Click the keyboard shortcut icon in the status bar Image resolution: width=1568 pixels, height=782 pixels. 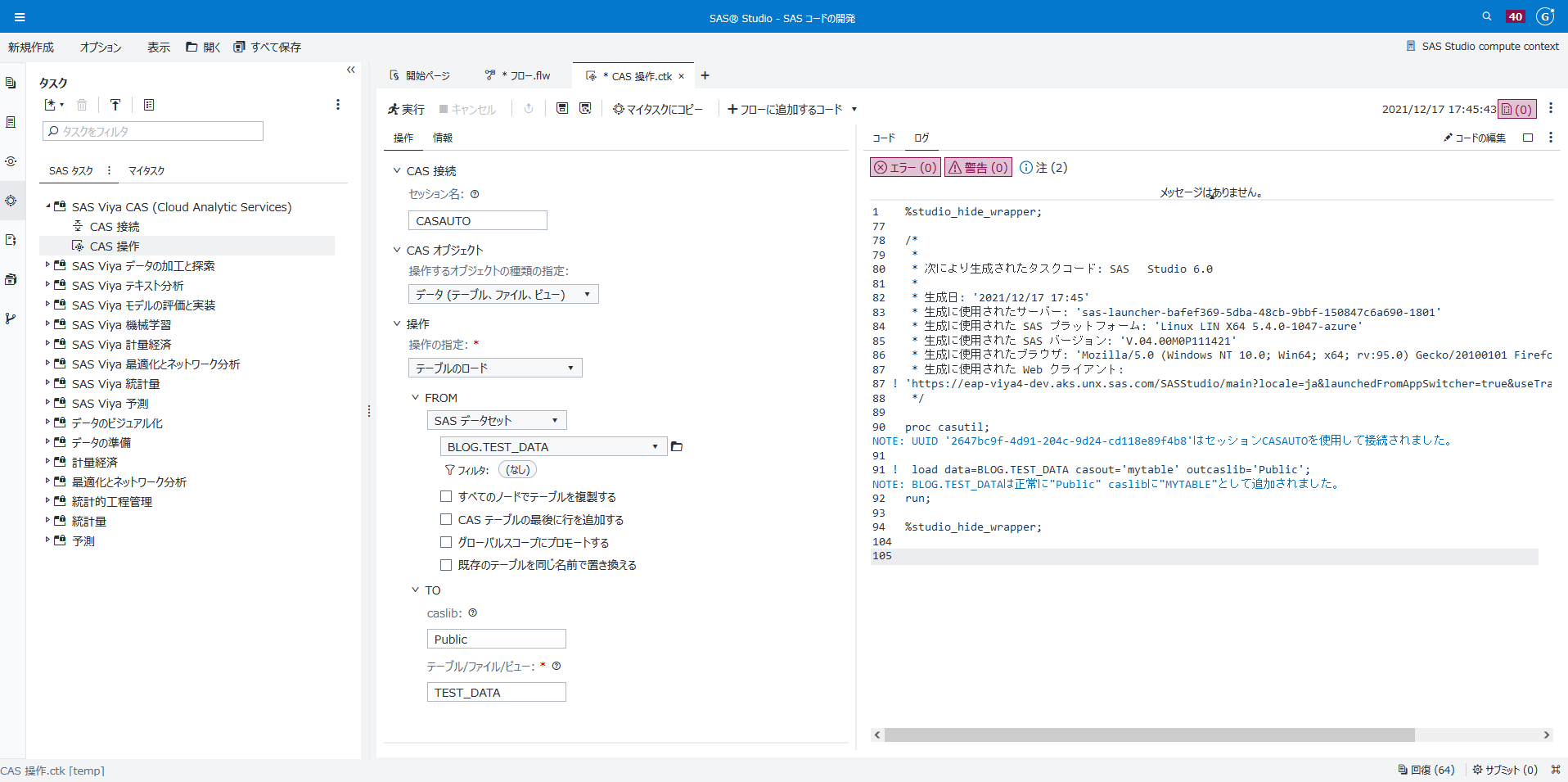pyautogui.click(x=1556, y=770)
